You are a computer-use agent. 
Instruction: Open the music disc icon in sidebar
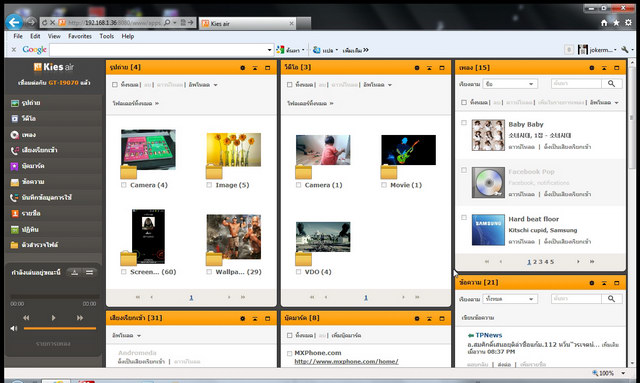15,135
